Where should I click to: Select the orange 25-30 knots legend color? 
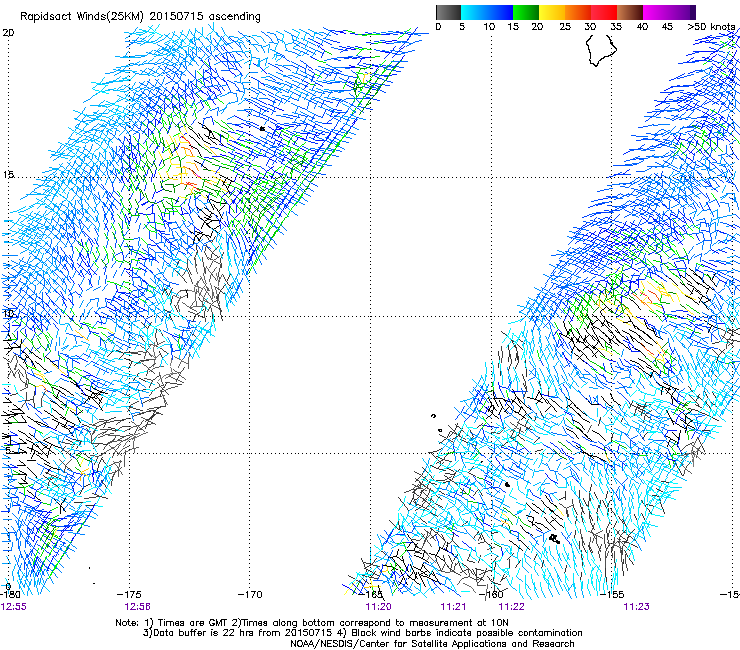pos(578,12)
